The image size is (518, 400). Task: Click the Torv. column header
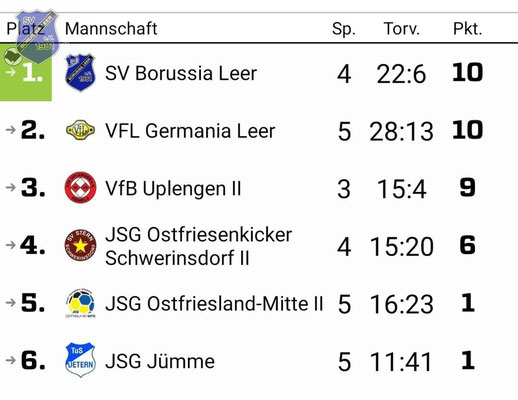click(401, 29)
